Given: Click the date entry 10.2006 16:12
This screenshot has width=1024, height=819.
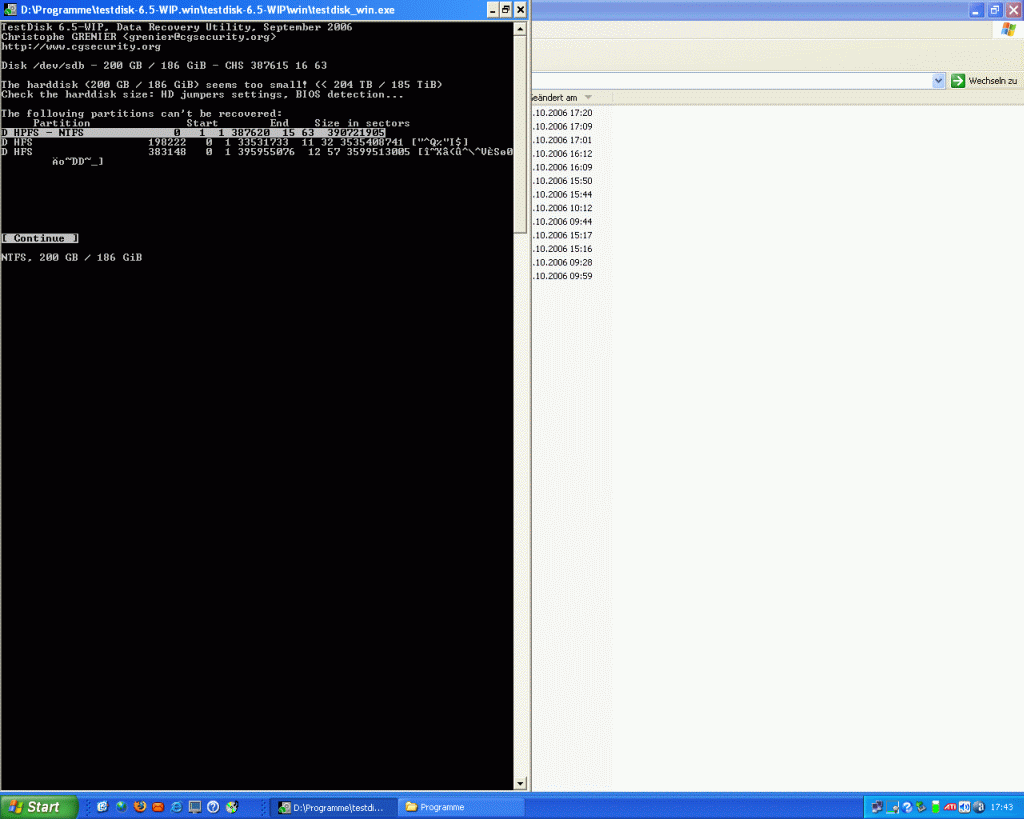Looking at the screenshot, I should point(562,154).
